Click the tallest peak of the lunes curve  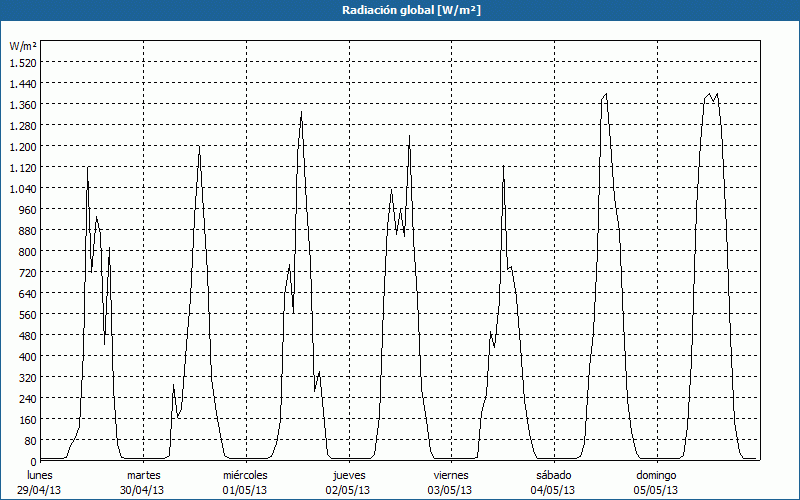88,168
